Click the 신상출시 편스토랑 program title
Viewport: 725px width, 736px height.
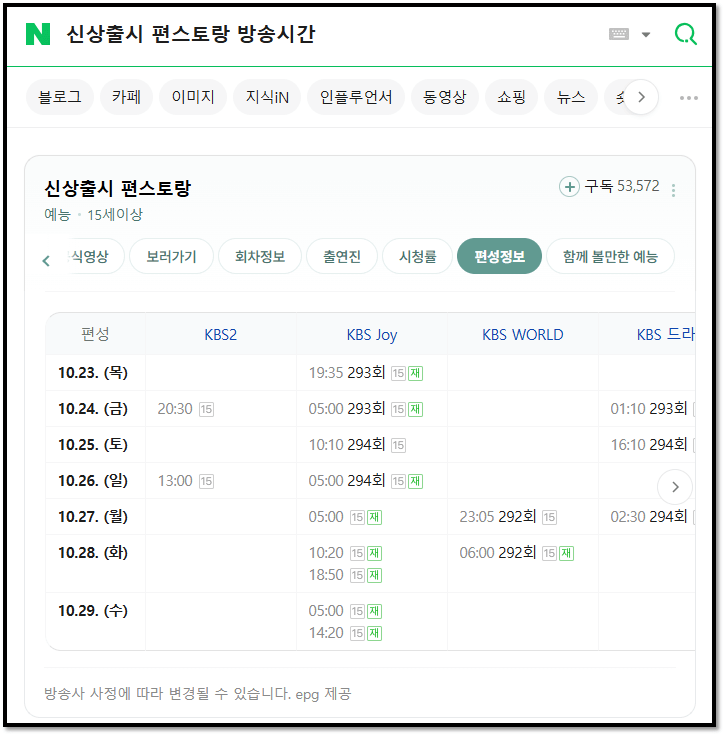(x=117, y=188)
